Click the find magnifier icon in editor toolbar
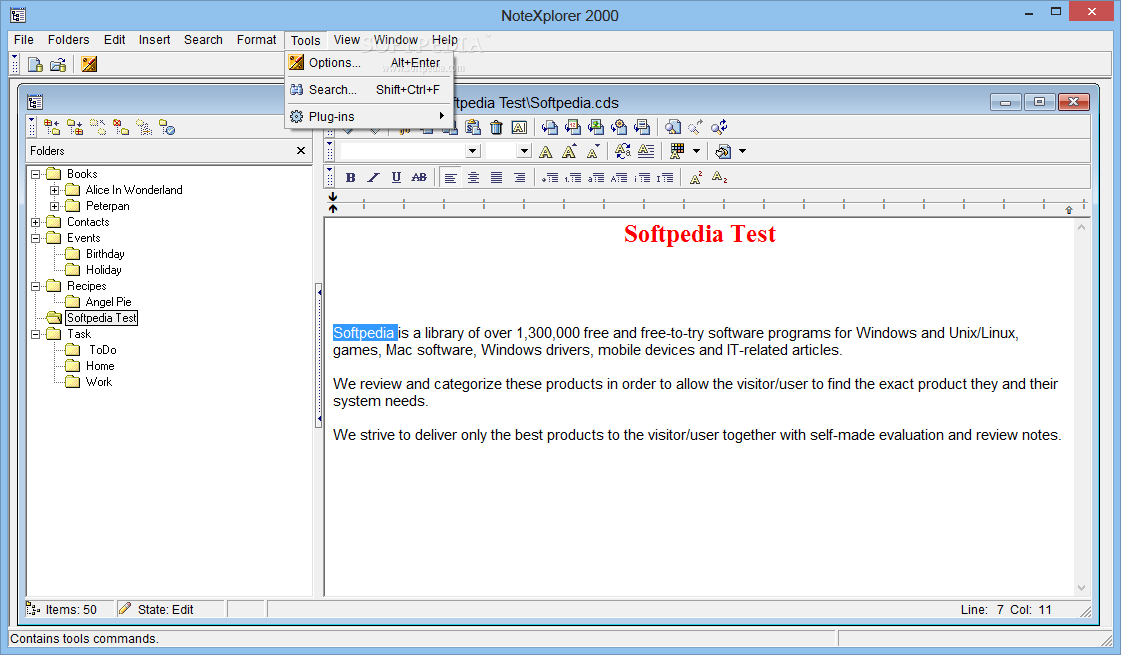This screenshot has height=655, width=1121. pos(672,127)
